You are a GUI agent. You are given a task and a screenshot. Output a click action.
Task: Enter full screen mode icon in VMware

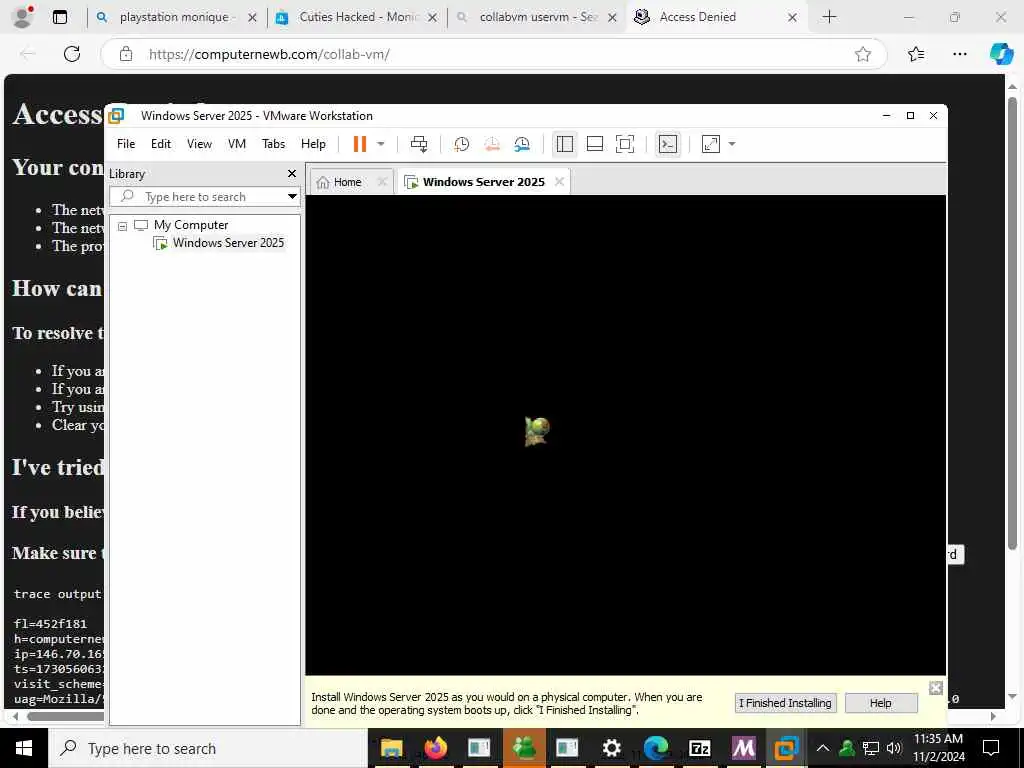coord(625,144)
